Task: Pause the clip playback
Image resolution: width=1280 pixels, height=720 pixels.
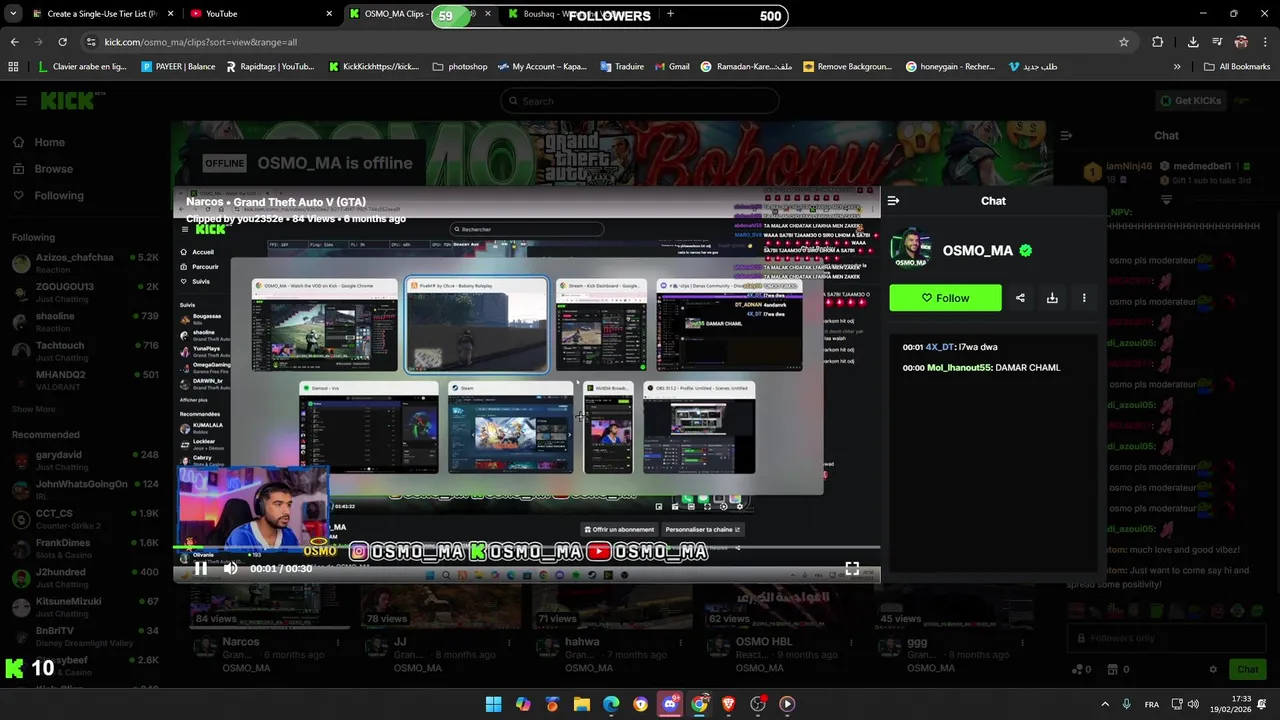Action: (x=201, y=568)
